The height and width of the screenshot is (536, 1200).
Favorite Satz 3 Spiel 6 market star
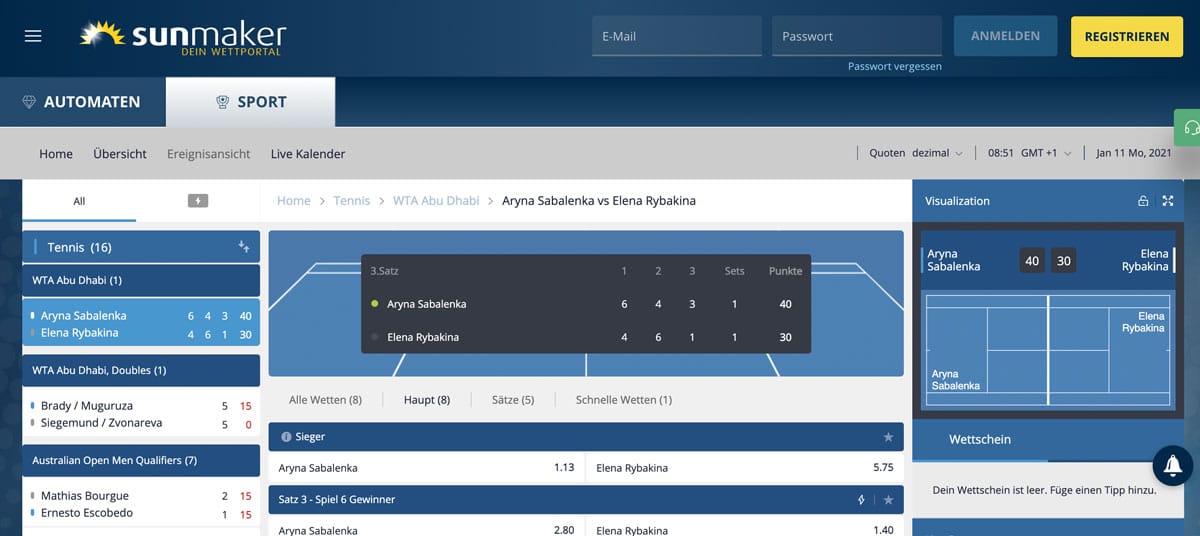click(888, 499)
